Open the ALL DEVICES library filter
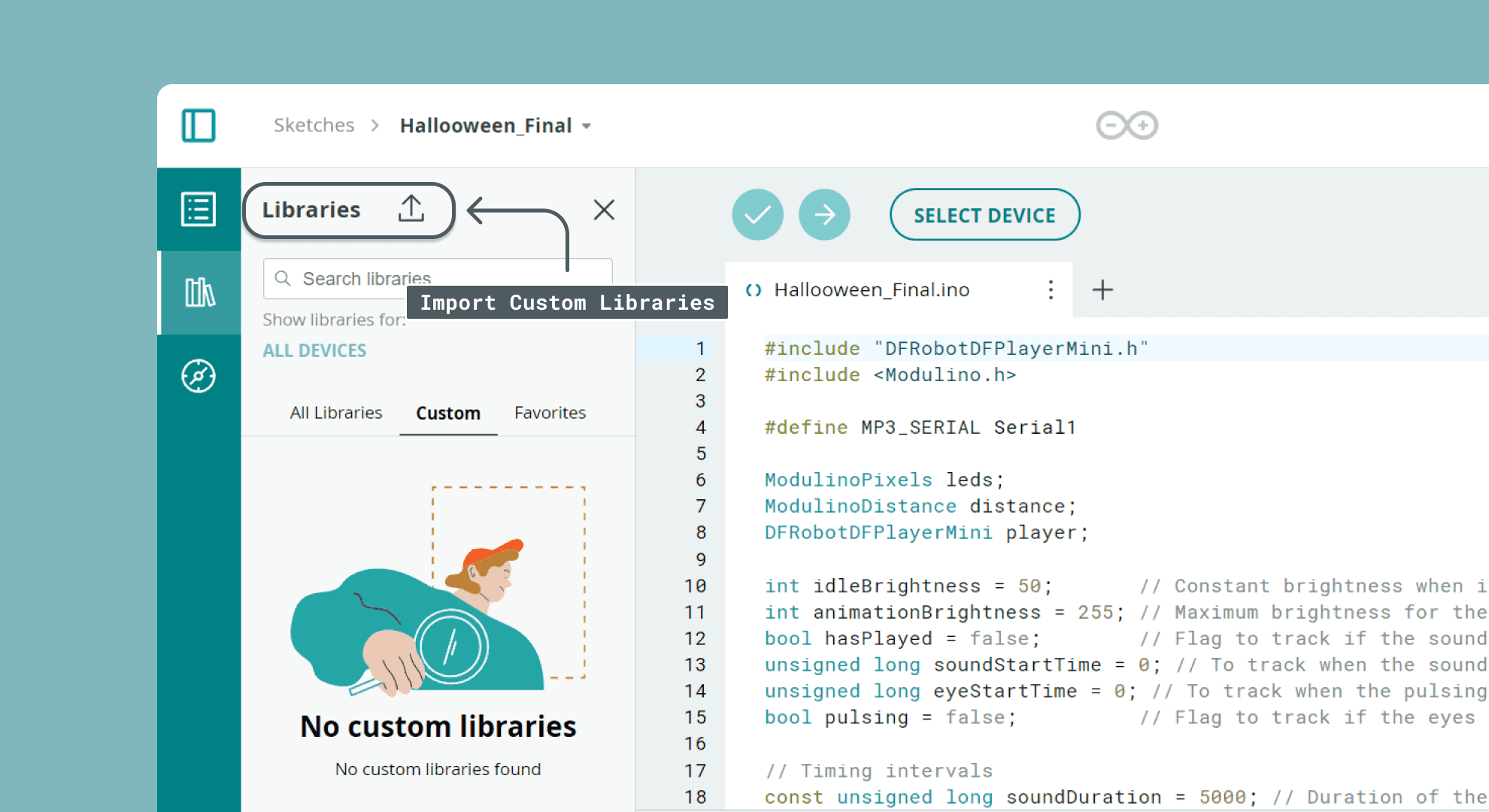This screenshot has height=812, width=1489. (314, 350)
